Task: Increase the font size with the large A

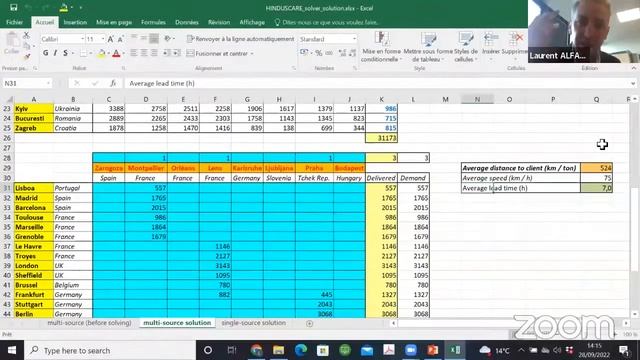Action: coord(110,39)
